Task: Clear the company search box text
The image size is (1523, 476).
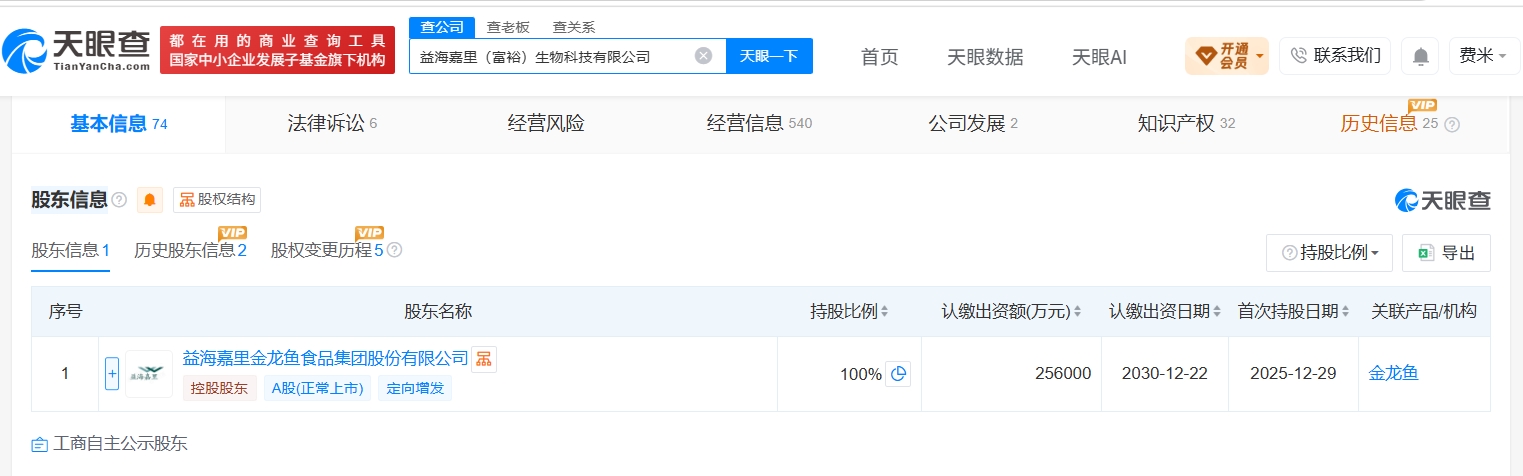Action: (x=703, y=56)
